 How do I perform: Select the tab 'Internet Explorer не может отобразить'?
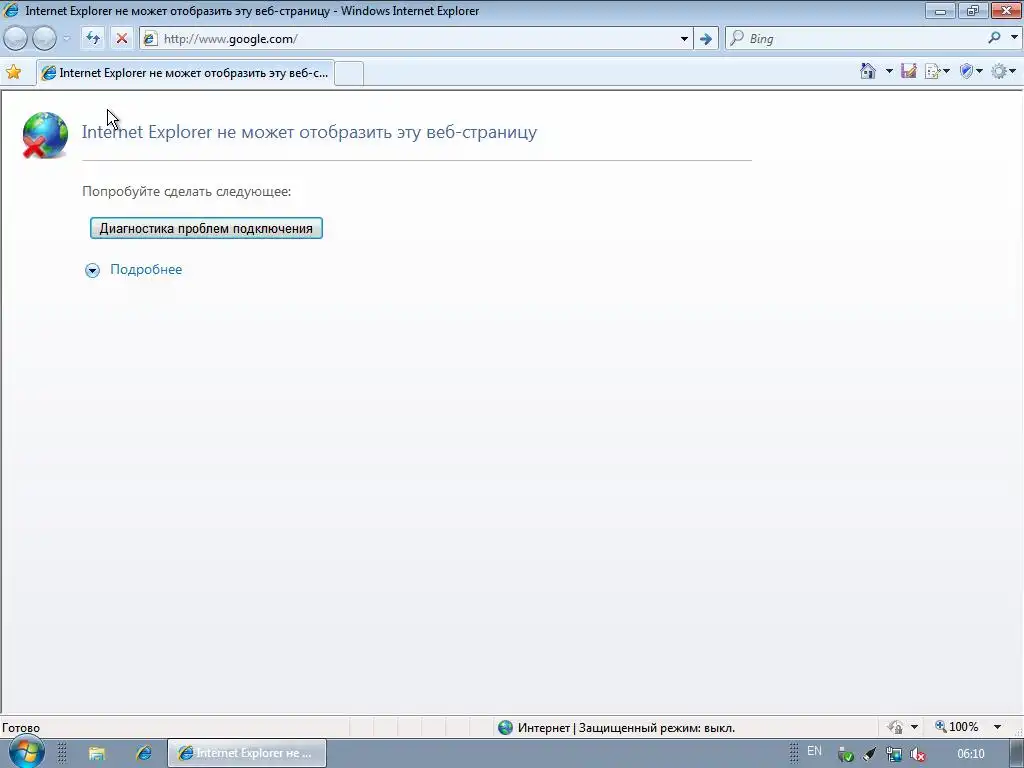185,72
